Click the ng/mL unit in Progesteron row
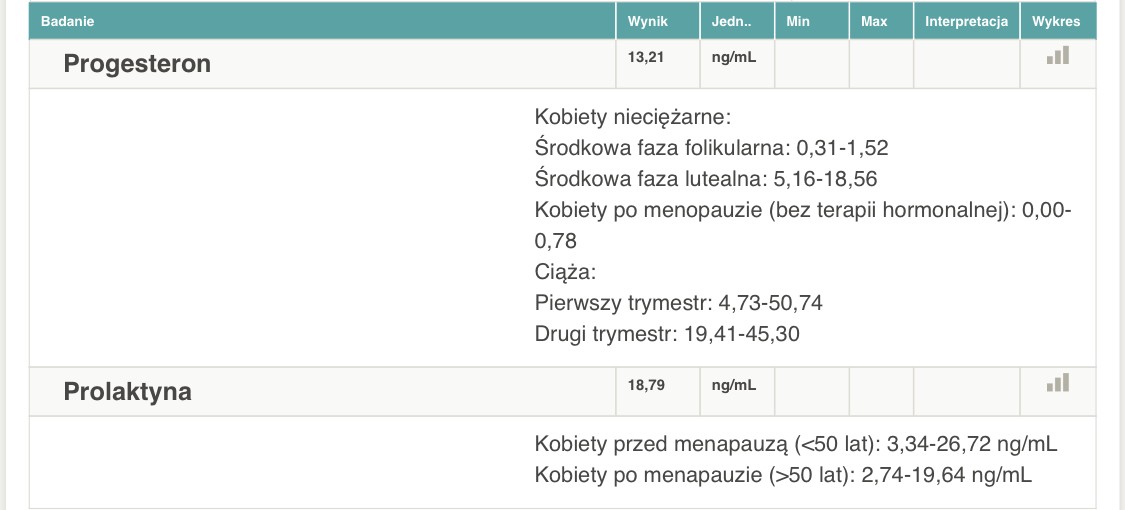Viewport: 1125px width, 510px height. [733, 57]
